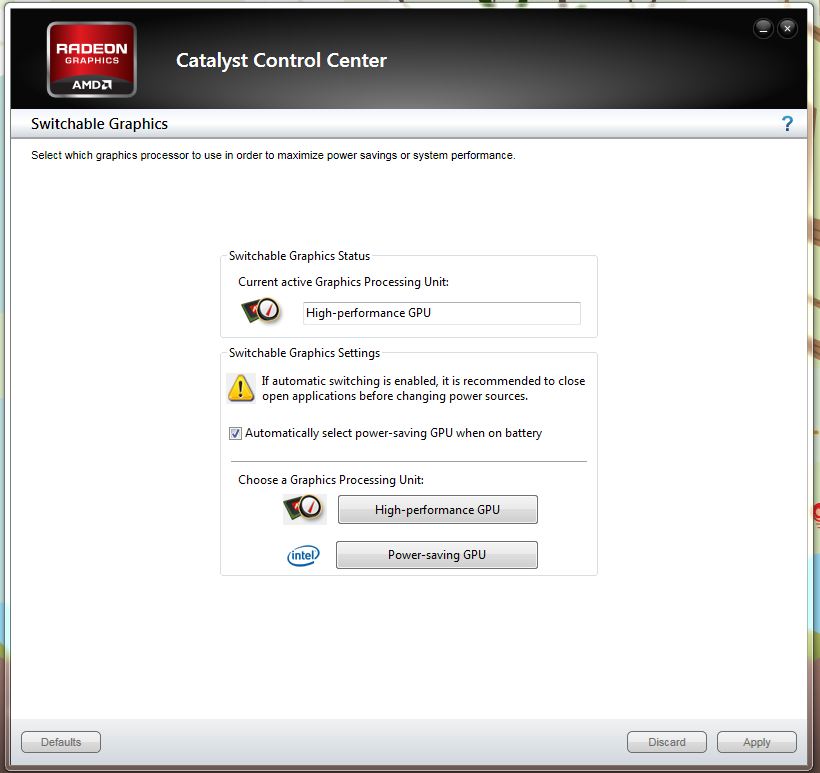
Task: Restore settings with the Defaults button
Action: (x=61, y=742)
